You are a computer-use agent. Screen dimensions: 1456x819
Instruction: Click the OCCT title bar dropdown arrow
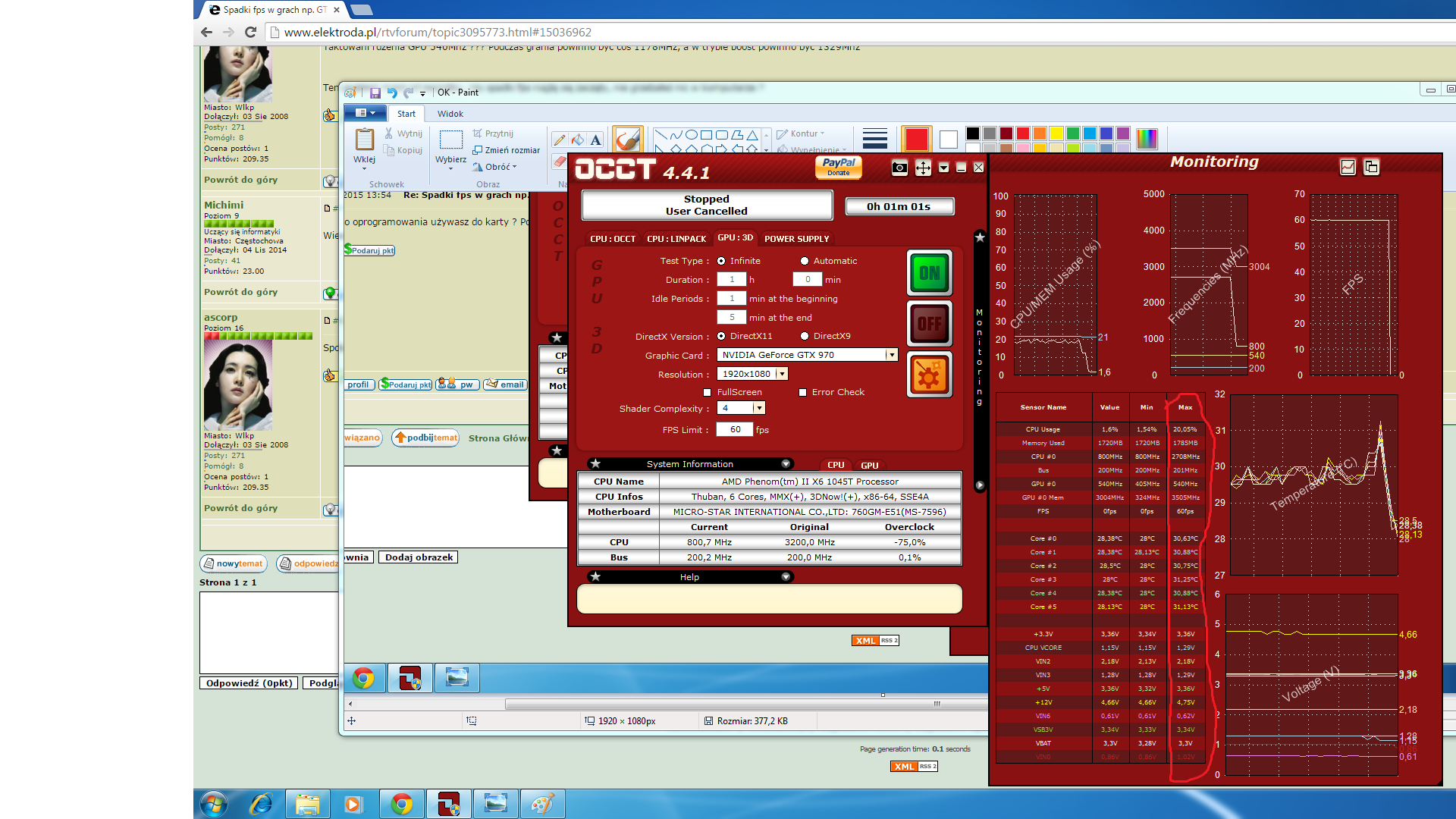point(943,168)
